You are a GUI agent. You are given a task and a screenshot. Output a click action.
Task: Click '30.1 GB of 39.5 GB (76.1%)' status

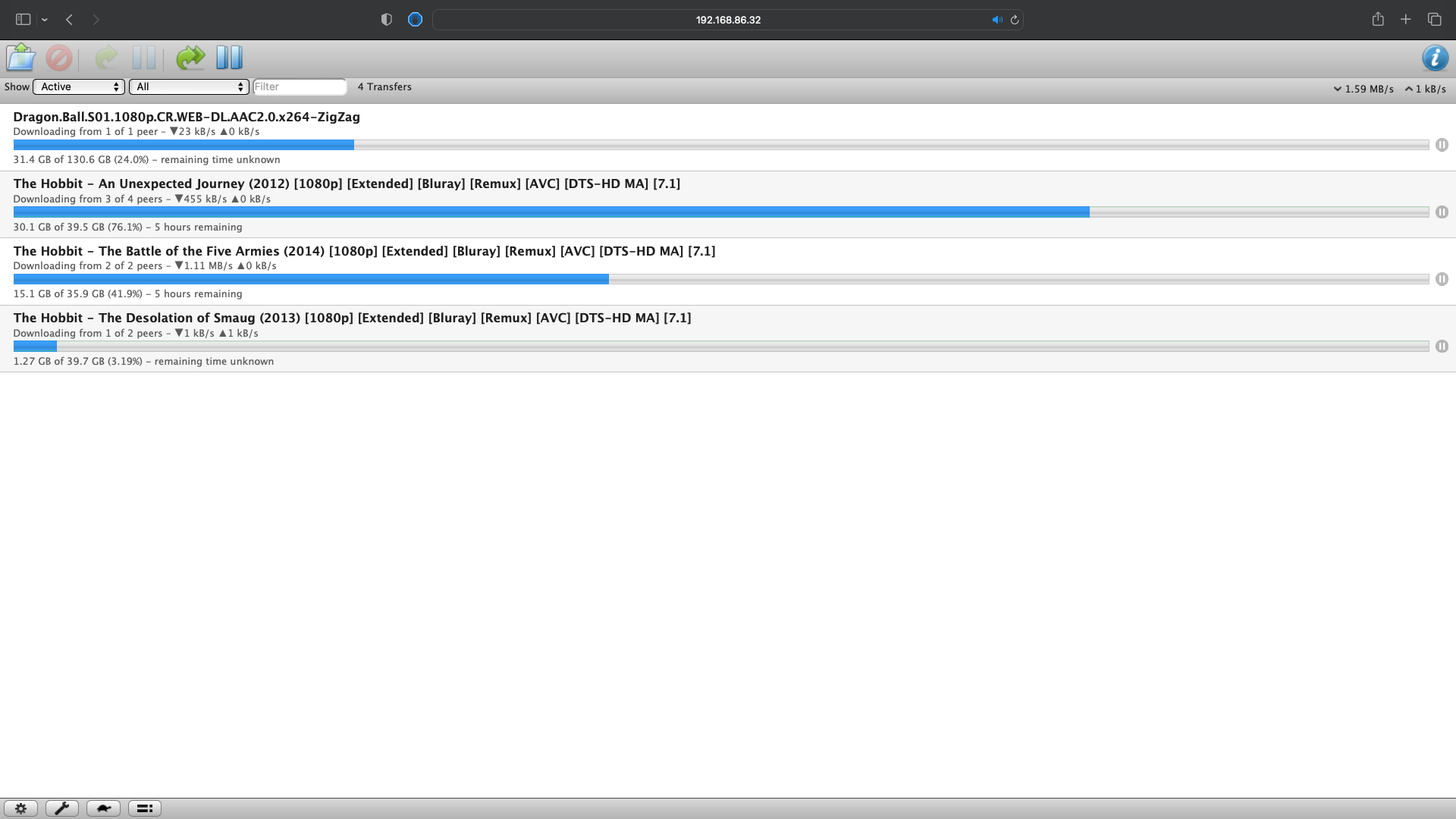click(x=78, y=227)
